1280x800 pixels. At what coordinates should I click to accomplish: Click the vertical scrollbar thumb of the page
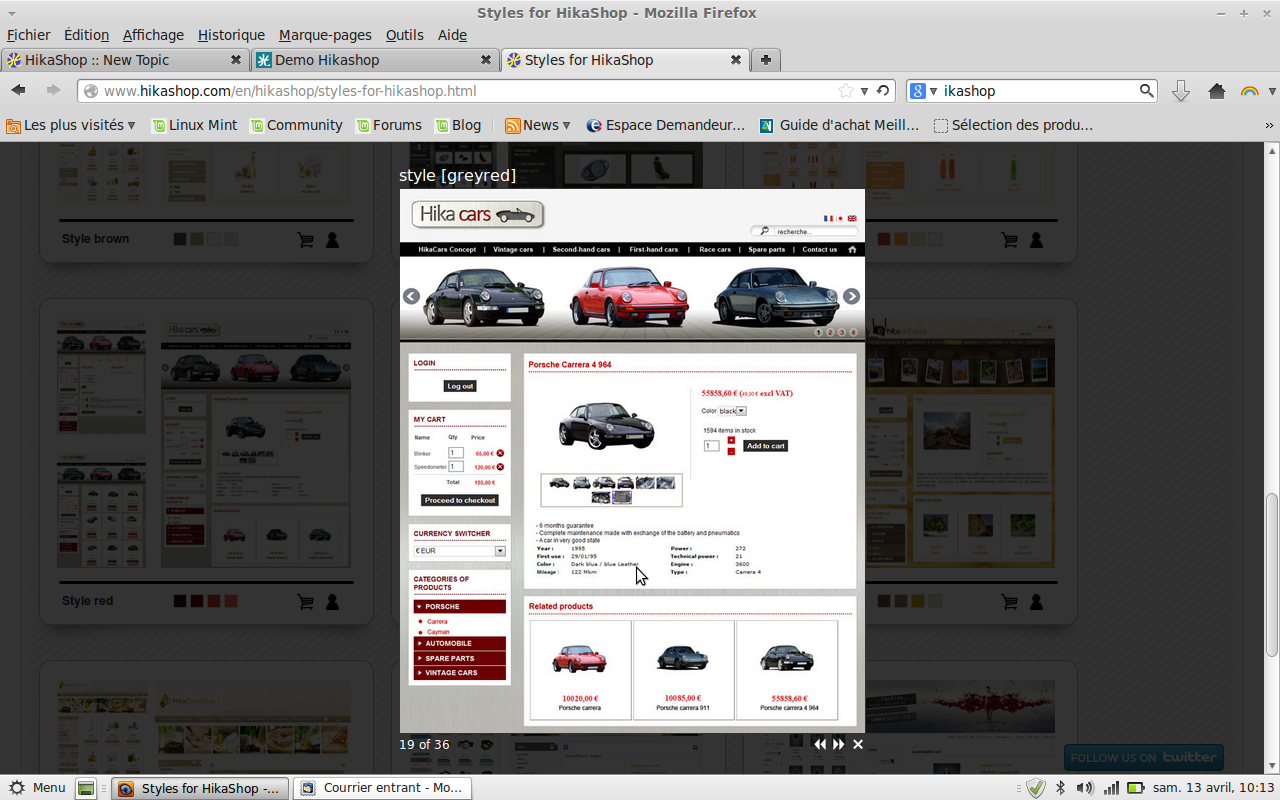[1271, 574]
